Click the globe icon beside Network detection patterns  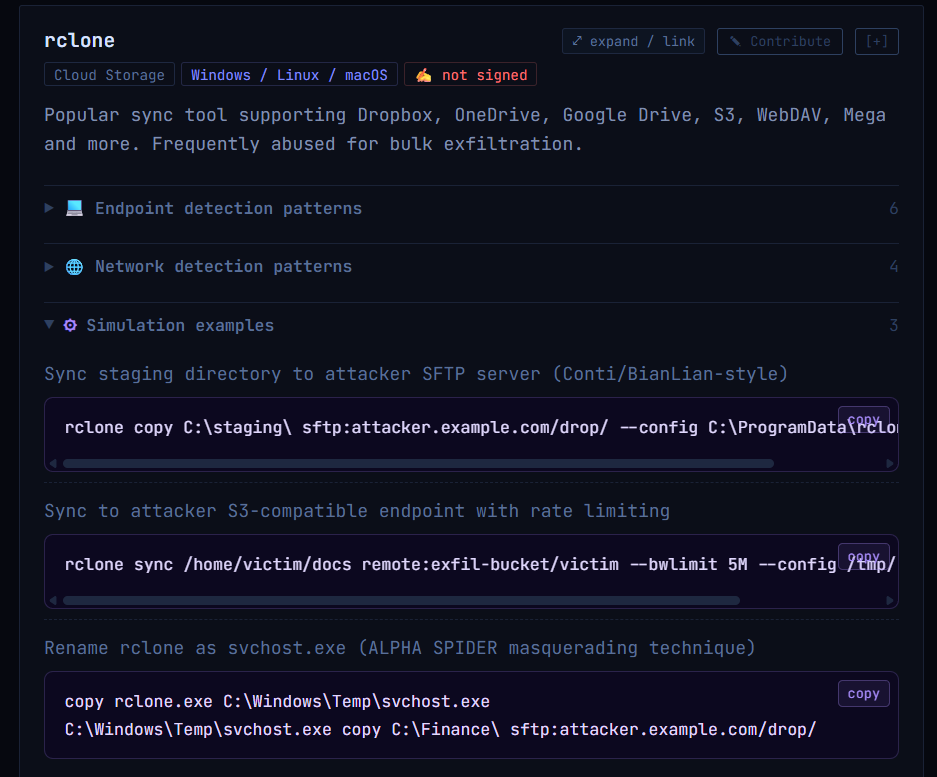[x=74, y=267]
